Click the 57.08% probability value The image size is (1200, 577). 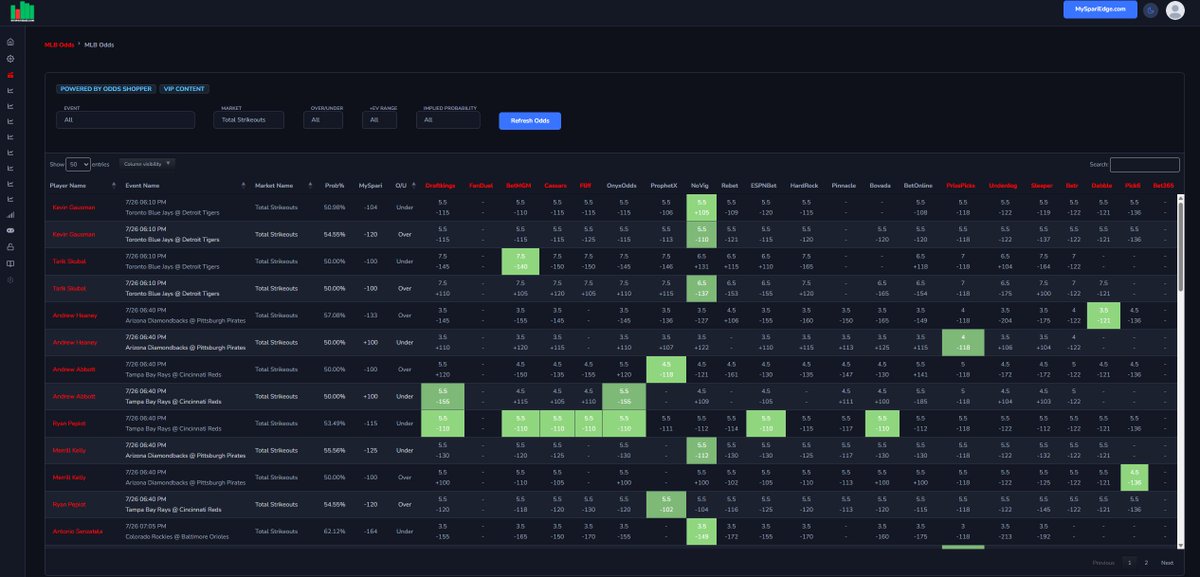point(334,315)
